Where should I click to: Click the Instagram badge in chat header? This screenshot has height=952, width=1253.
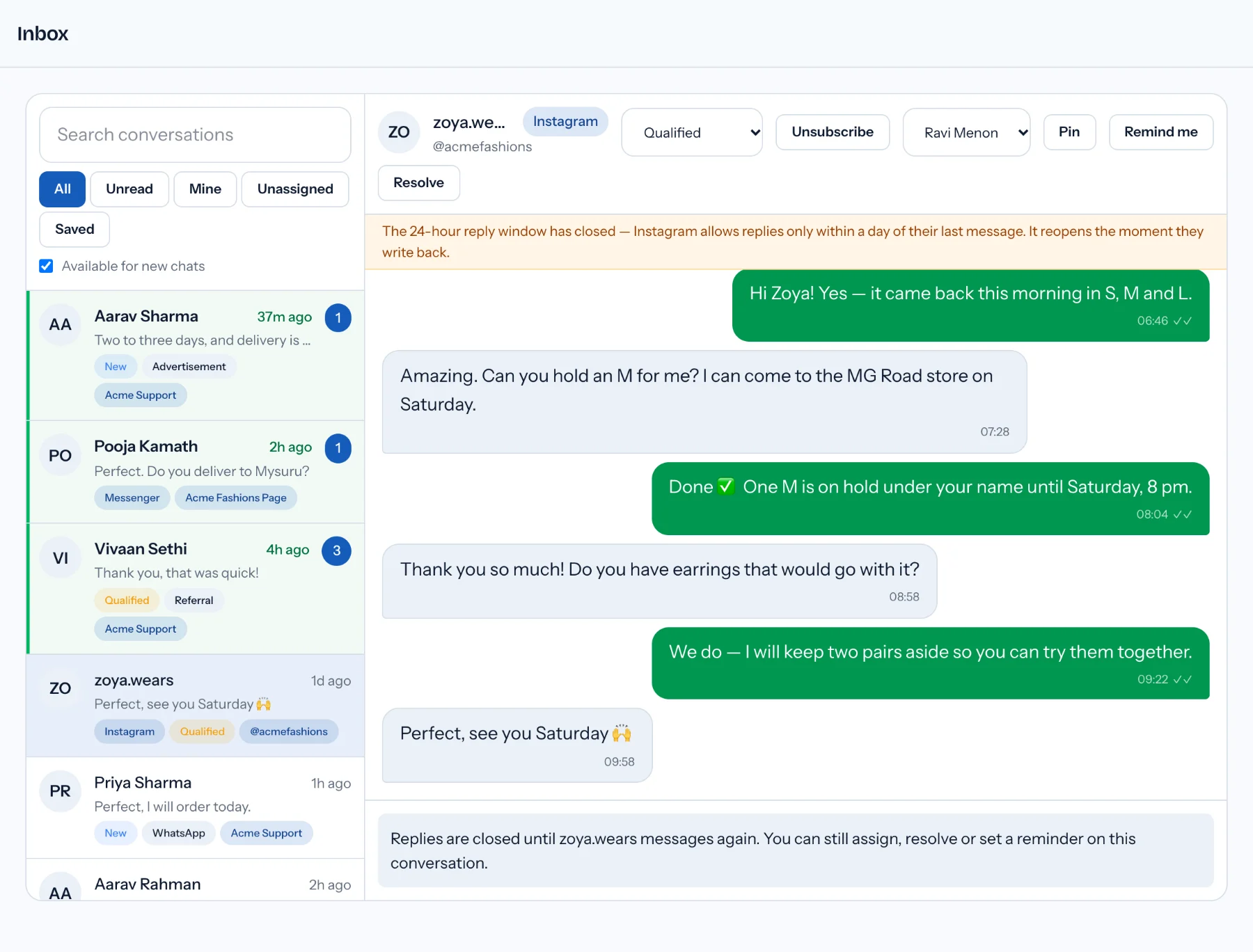[565, 122]
